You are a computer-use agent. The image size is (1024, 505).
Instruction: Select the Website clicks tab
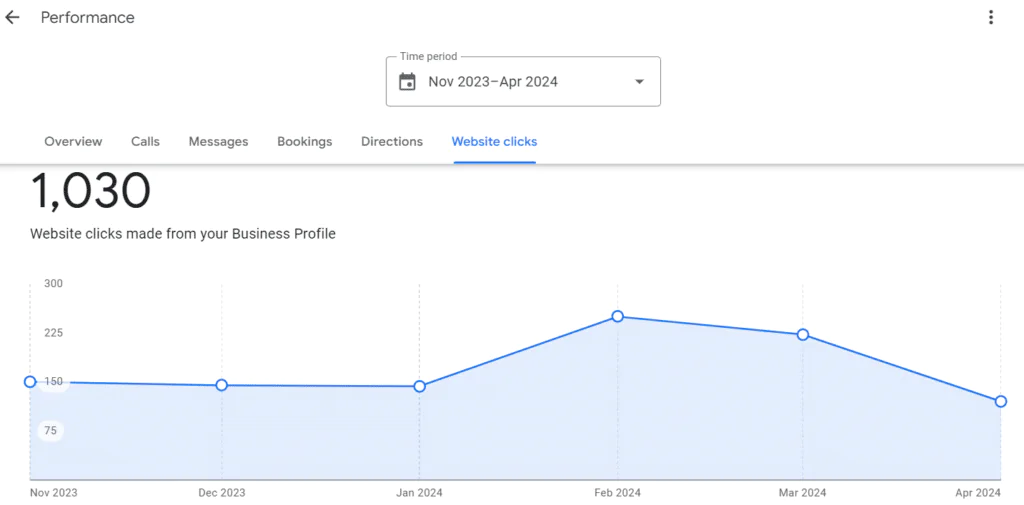point(494,142)
